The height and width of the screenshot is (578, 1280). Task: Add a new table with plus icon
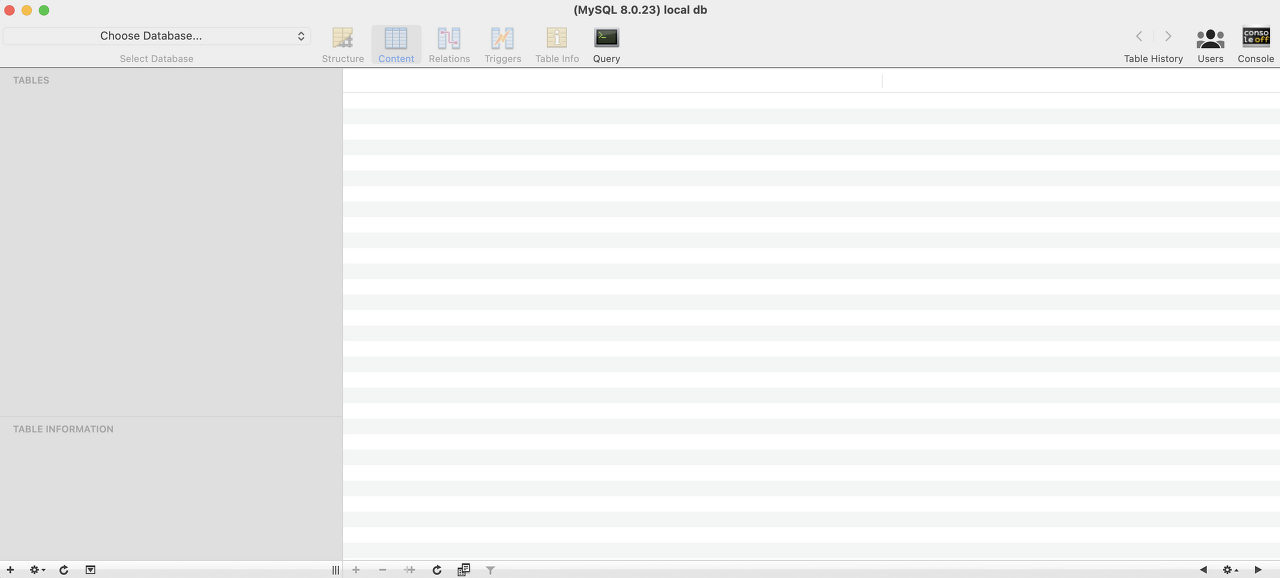(10, 570)
